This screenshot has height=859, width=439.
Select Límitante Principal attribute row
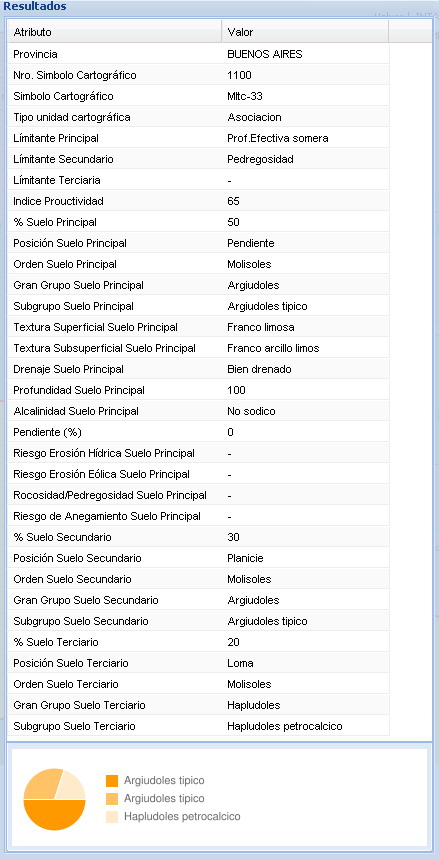click(198, 138)
